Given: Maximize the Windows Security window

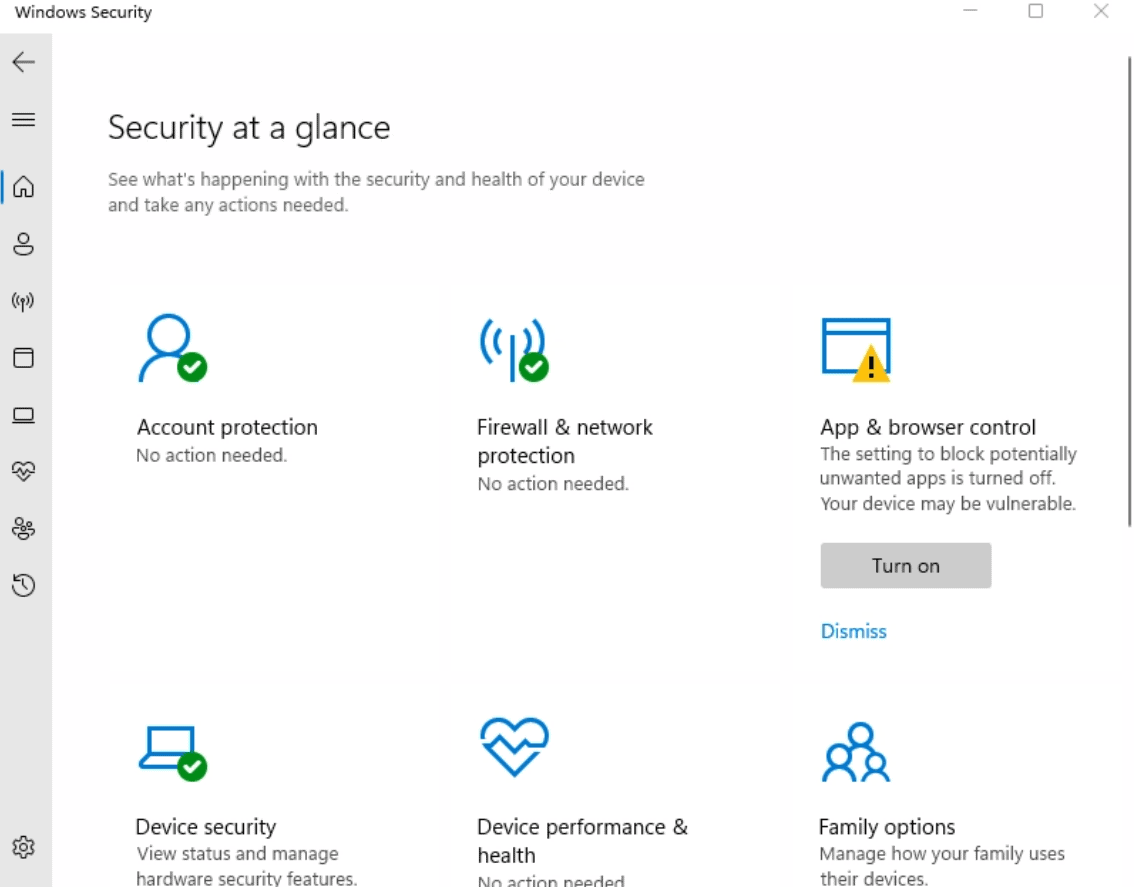Looking at the screenshot, I should (x=1035, y=11).
